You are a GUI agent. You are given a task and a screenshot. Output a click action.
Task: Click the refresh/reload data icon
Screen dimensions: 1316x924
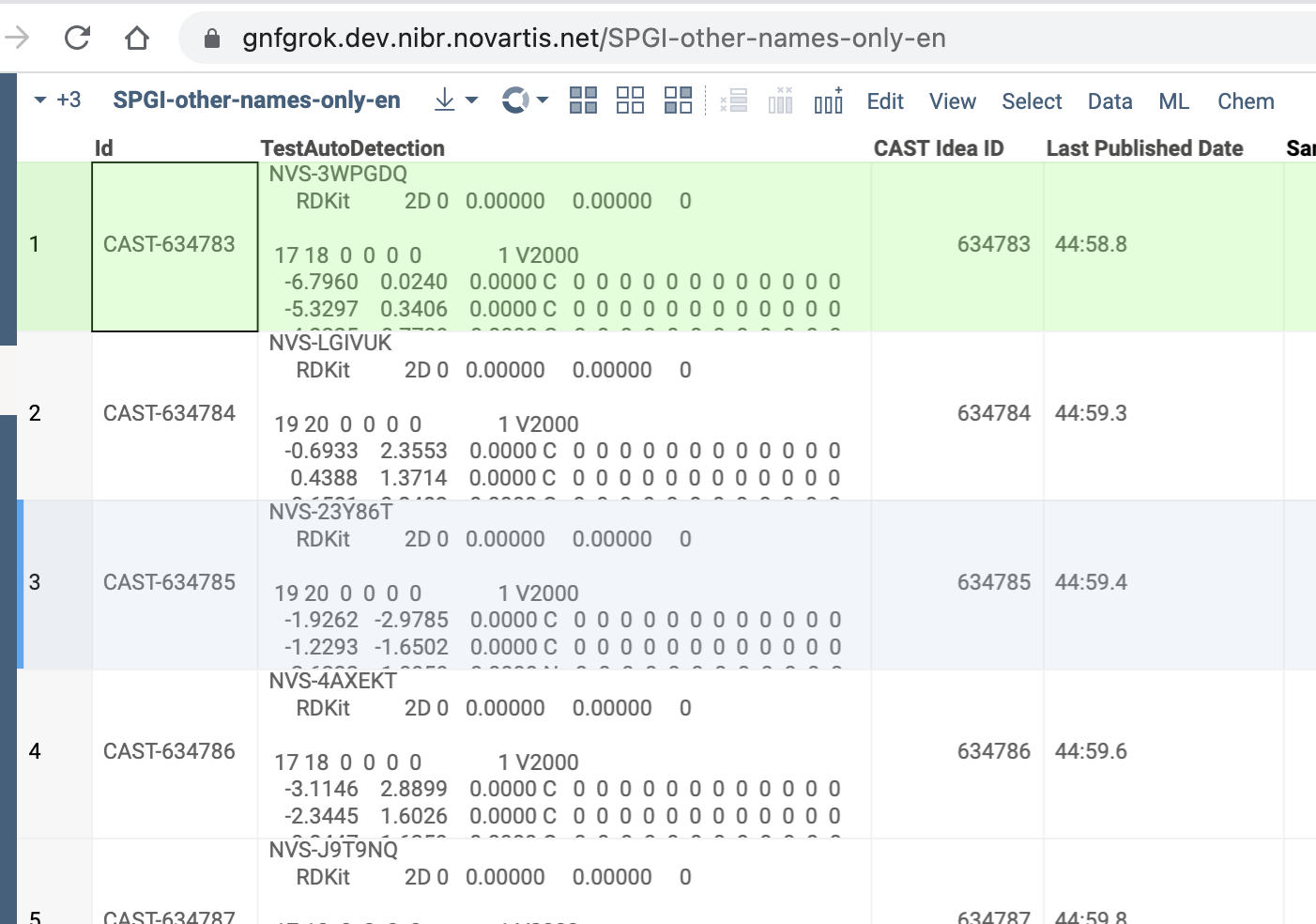tap(514, 100)
